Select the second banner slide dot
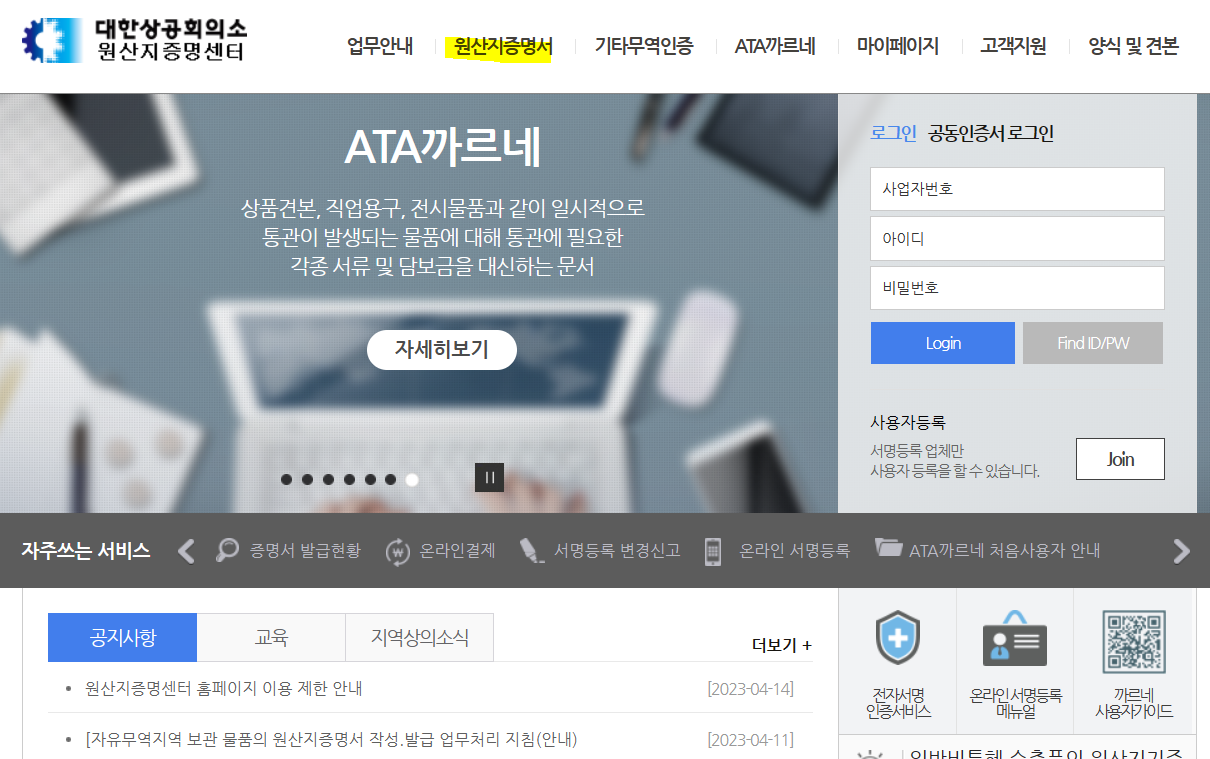Screen dimensions: 1210x759 307,479
